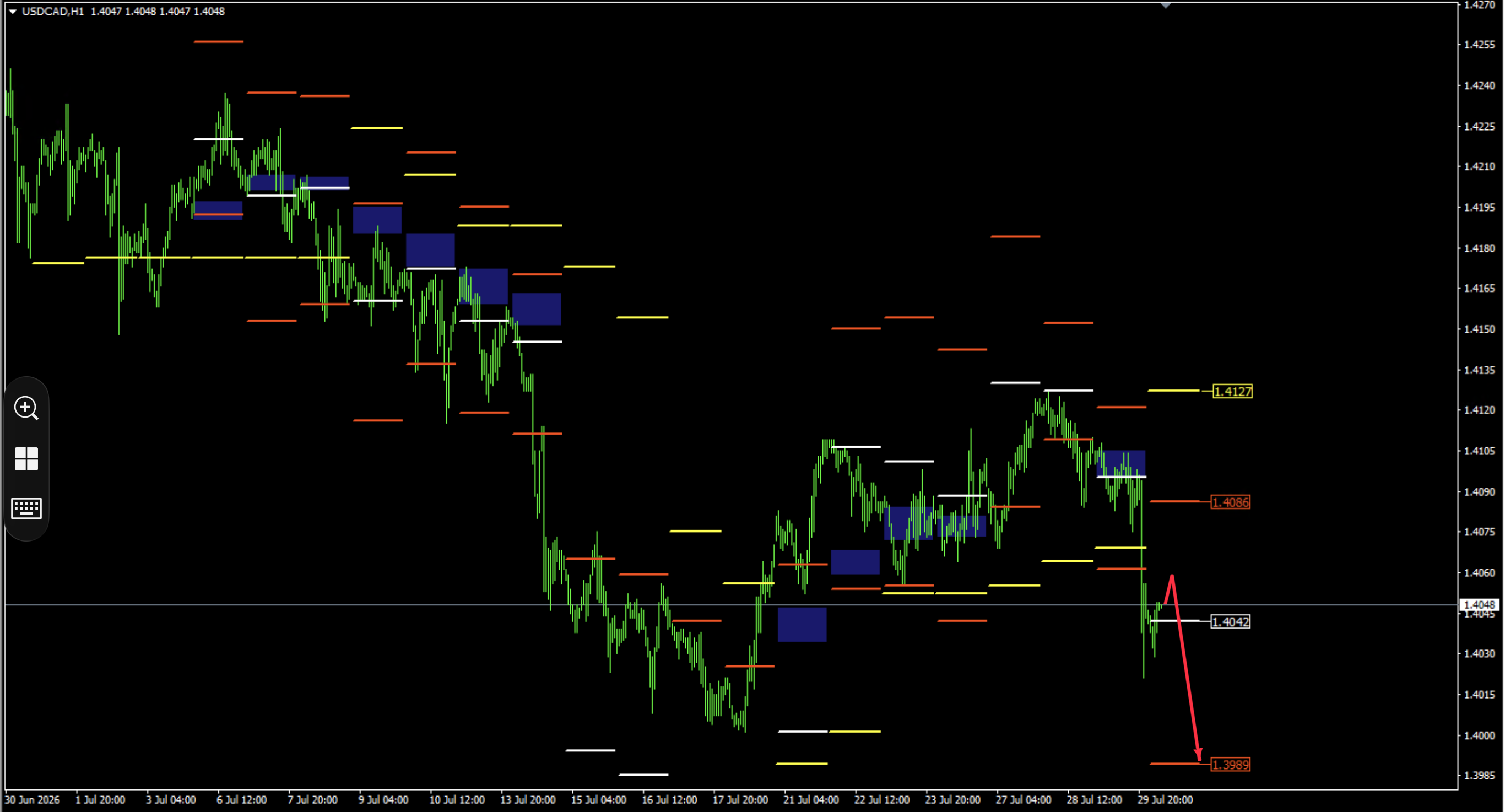The height and width of the screenshot is (812, 1505).
Task: Show the on-screen keyboard icon
Action: (26, 508)
